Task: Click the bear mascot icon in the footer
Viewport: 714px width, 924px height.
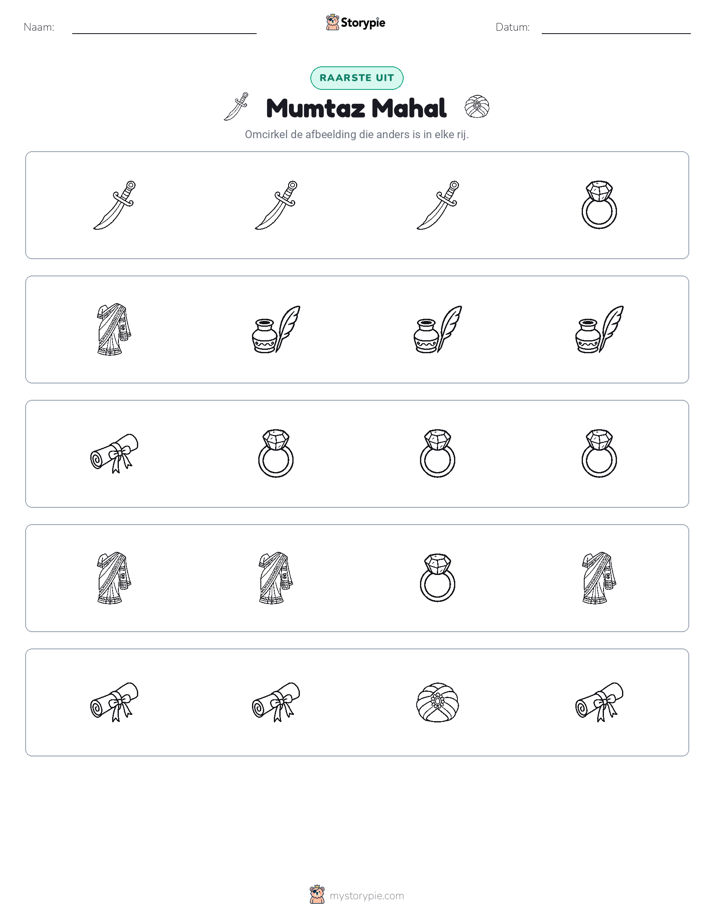Action: pyautogui.click(x=317, y=895)
